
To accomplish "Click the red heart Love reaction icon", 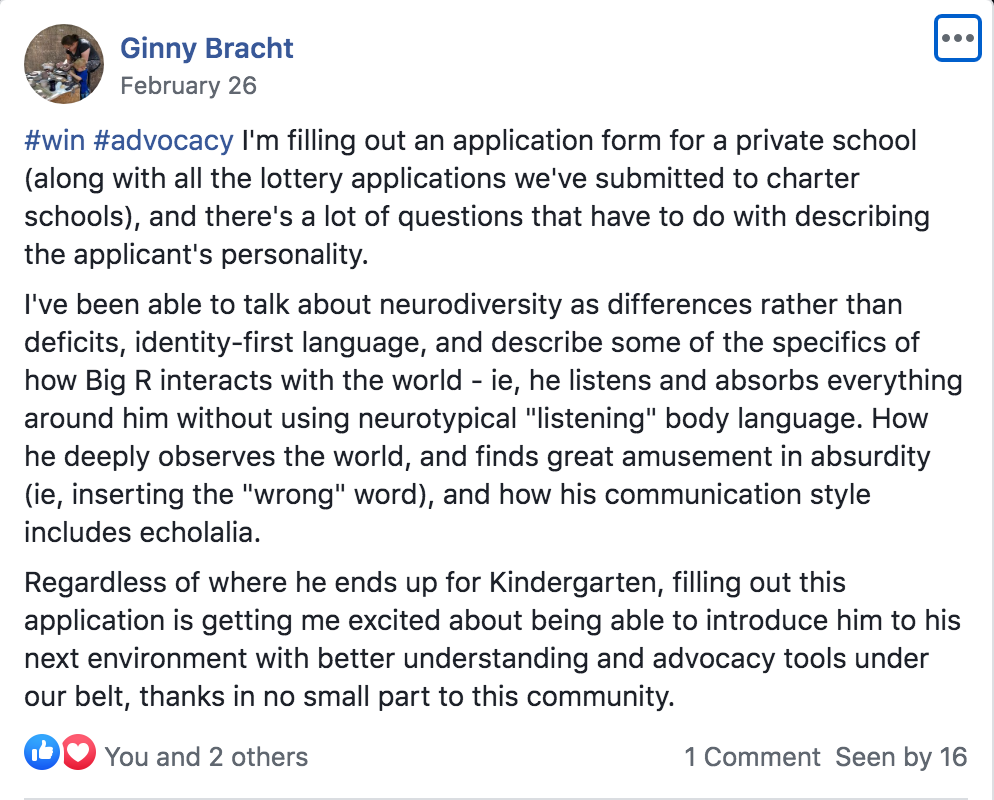I will pos(78,752).
